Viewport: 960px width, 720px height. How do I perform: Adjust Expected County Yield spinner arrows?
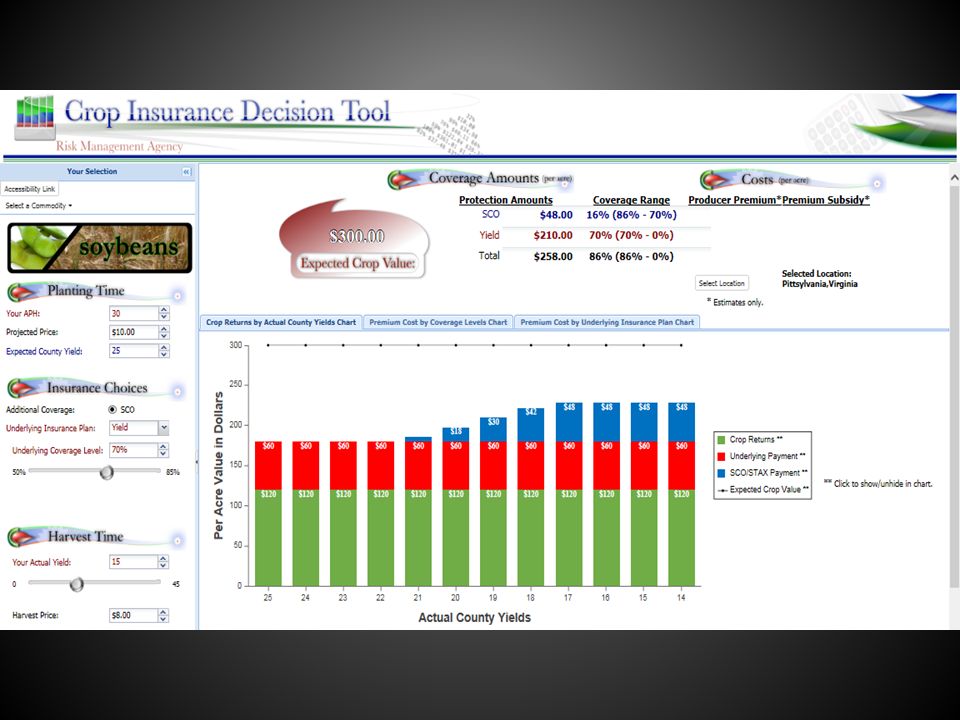163,351
